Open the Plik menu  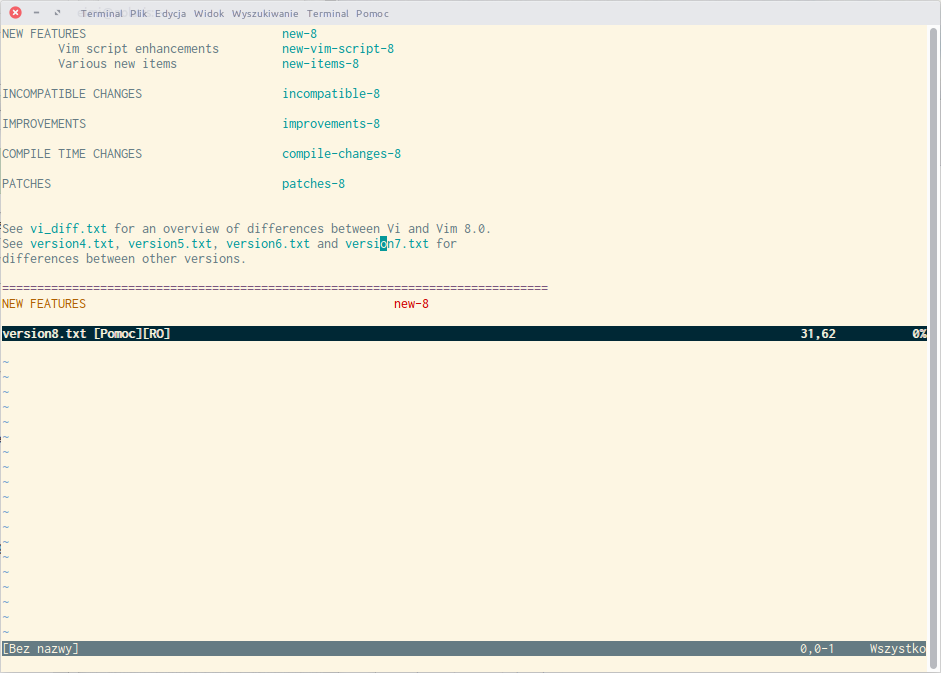(139, 13)
